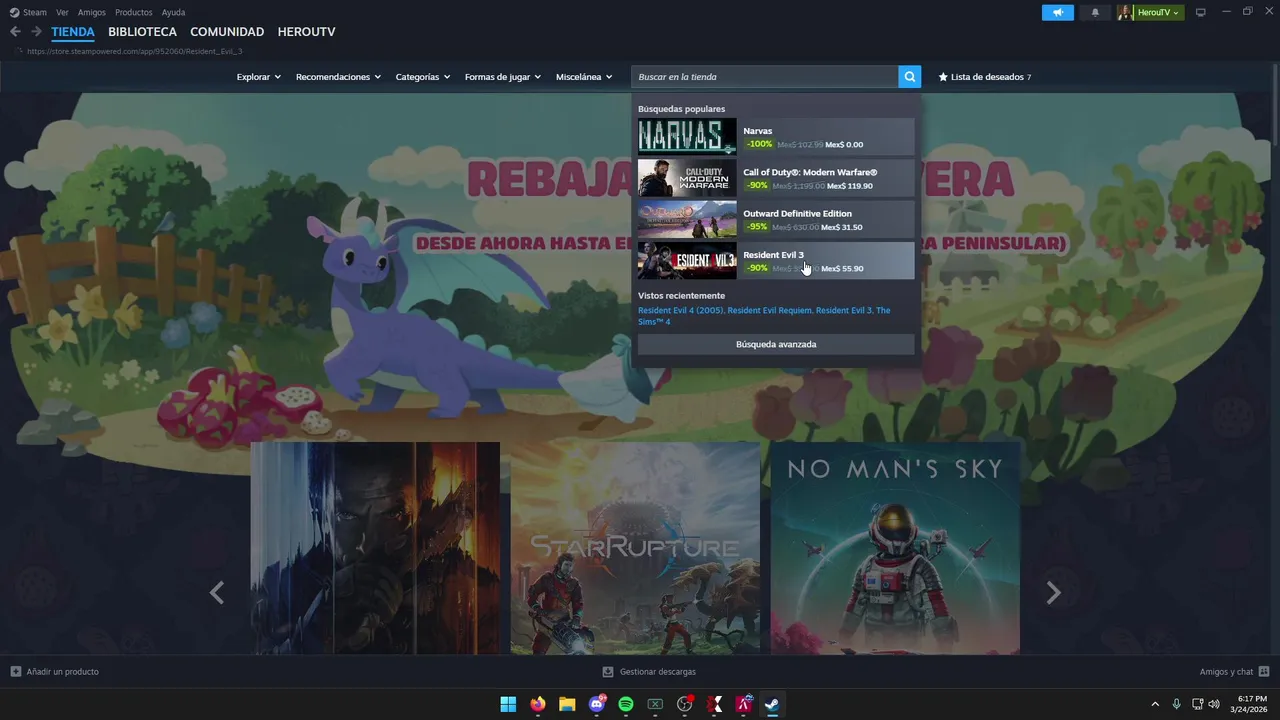1280x720 pixels.
Task: Select the BIBLIOTECA tab
Action: (142, 32)
